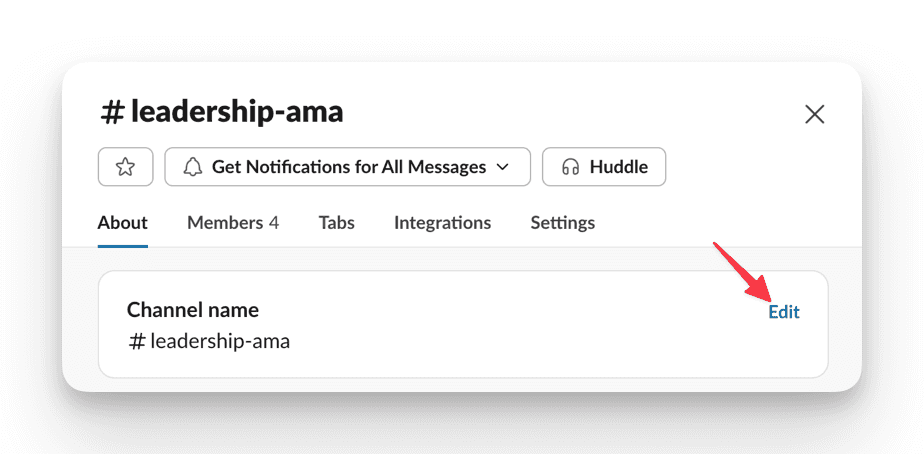Image resolution: width=924 pixels, height=454 pixels.
Task: Go to the Integrations tab
Action: [443, 223]
